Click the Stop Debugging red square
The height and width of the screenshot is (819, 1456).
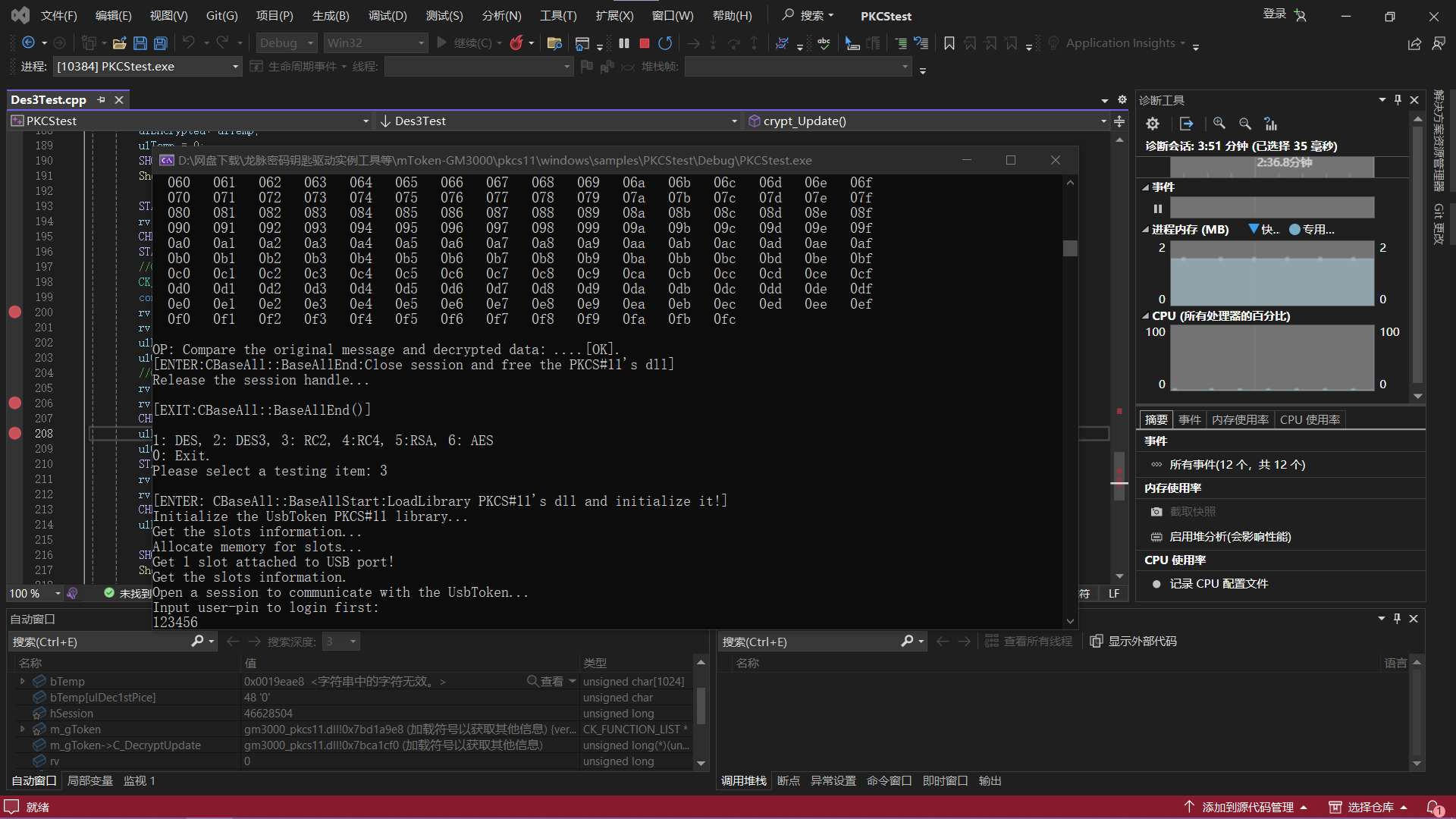[x=644, y=43]
